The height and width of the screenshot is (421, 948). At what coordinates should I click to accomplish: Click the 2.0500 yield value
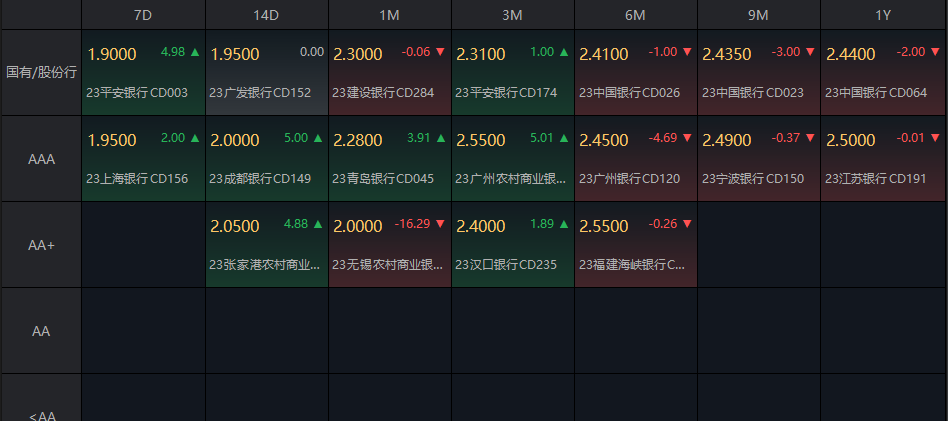[x=235, y=226]
